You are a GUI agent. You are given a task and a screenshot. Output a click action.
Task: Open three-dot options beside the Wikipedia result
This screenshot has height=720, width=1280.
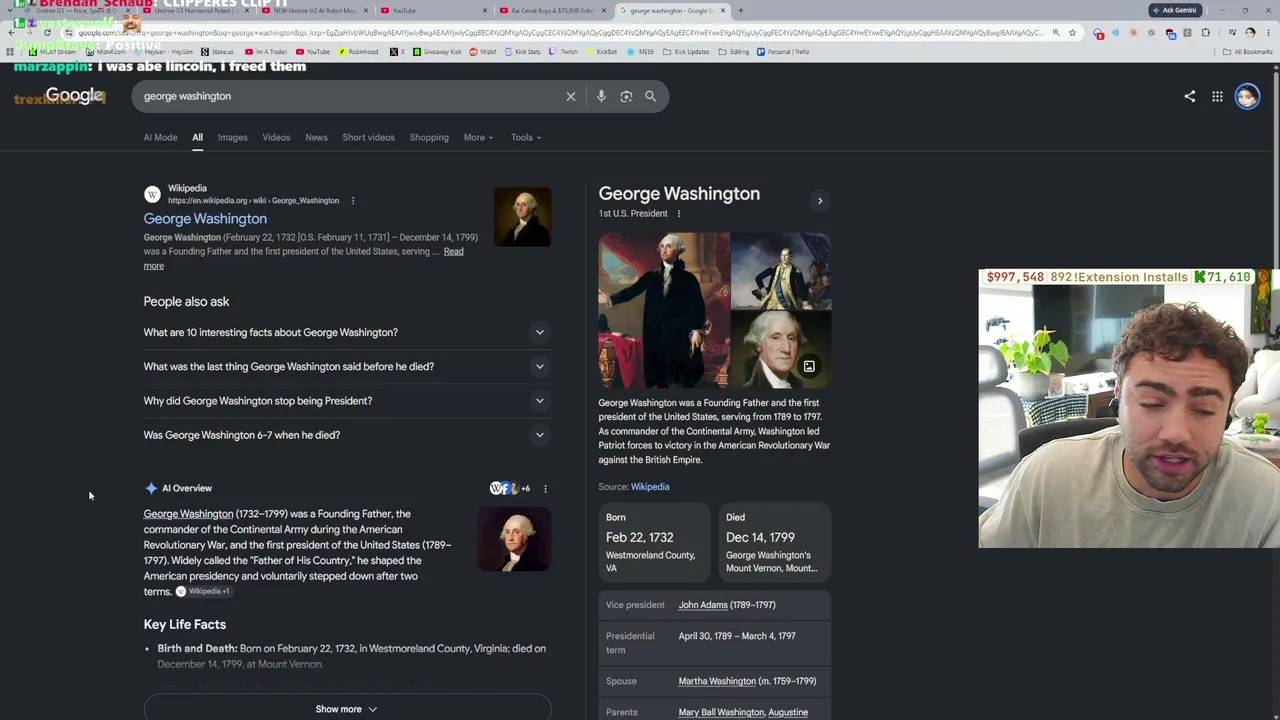pyautogui.click(x=352, y=200)
